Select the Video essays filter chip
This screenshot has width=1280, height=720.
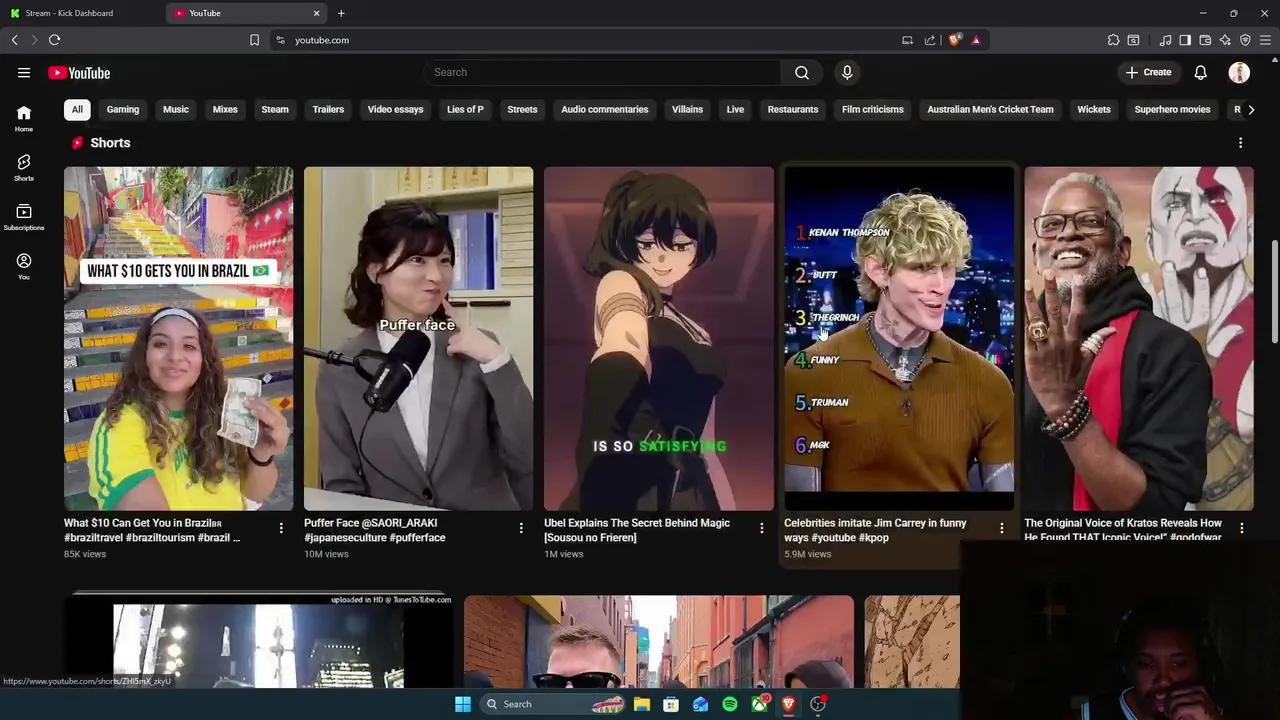(395, 109)
